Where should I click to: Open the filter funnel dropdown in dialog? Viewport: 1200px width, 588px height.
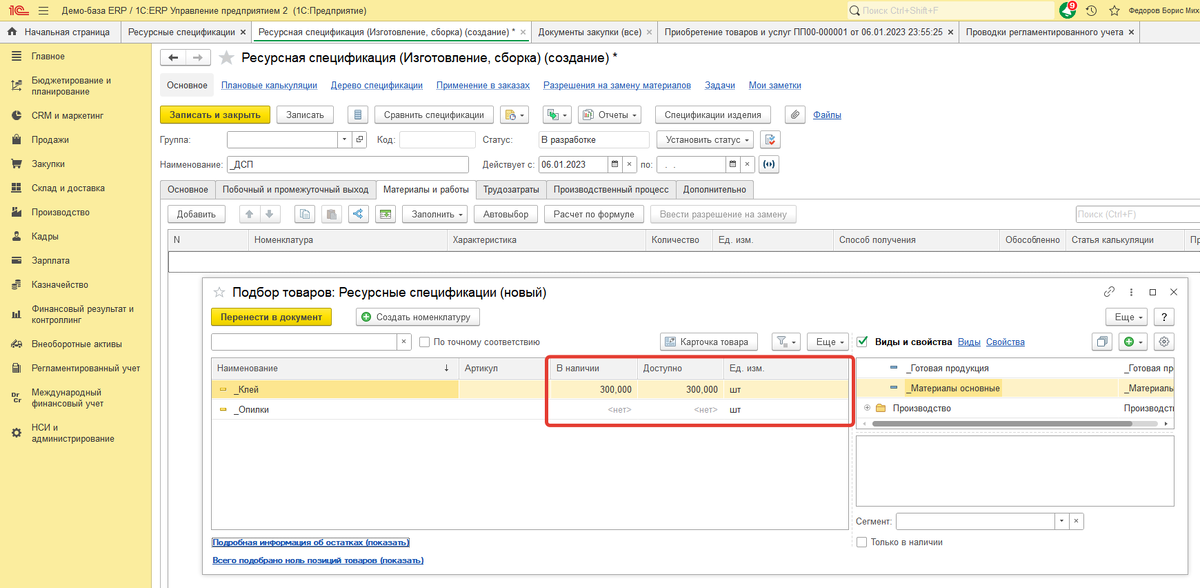(x=786, y=342)
